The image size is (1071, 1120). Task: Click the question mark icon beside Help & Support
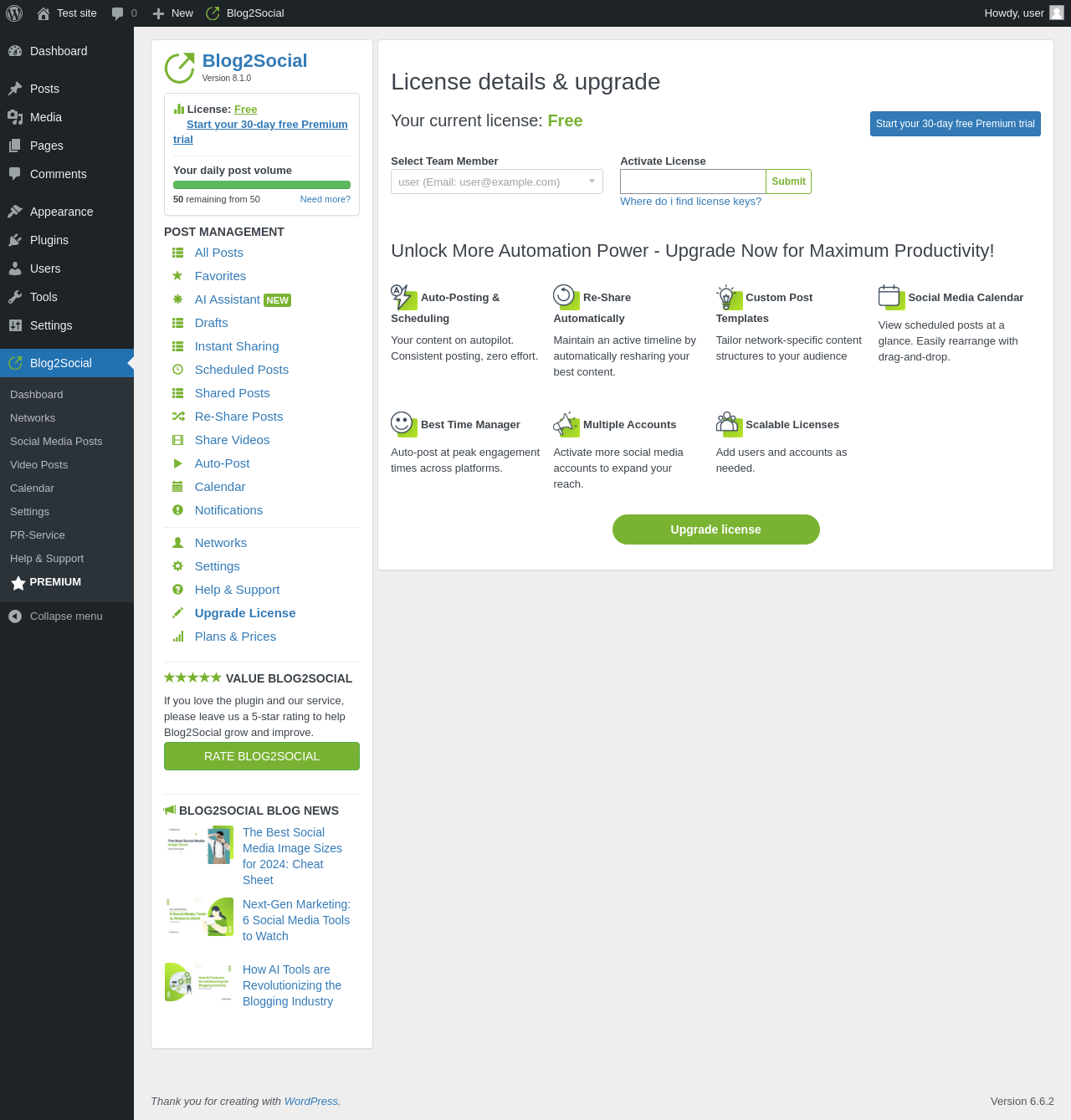[177, 590]
